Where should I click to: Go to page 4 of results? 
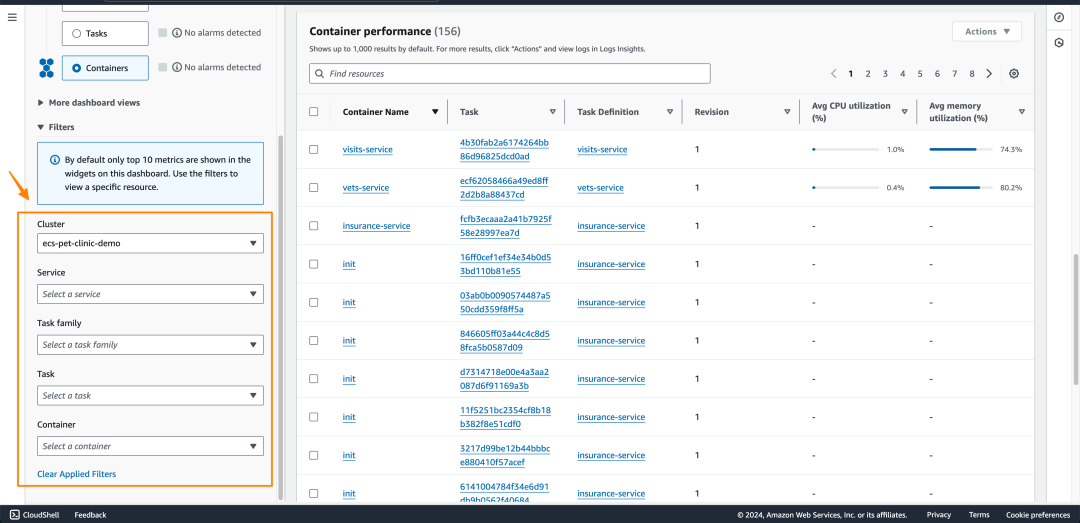[902, 74]
